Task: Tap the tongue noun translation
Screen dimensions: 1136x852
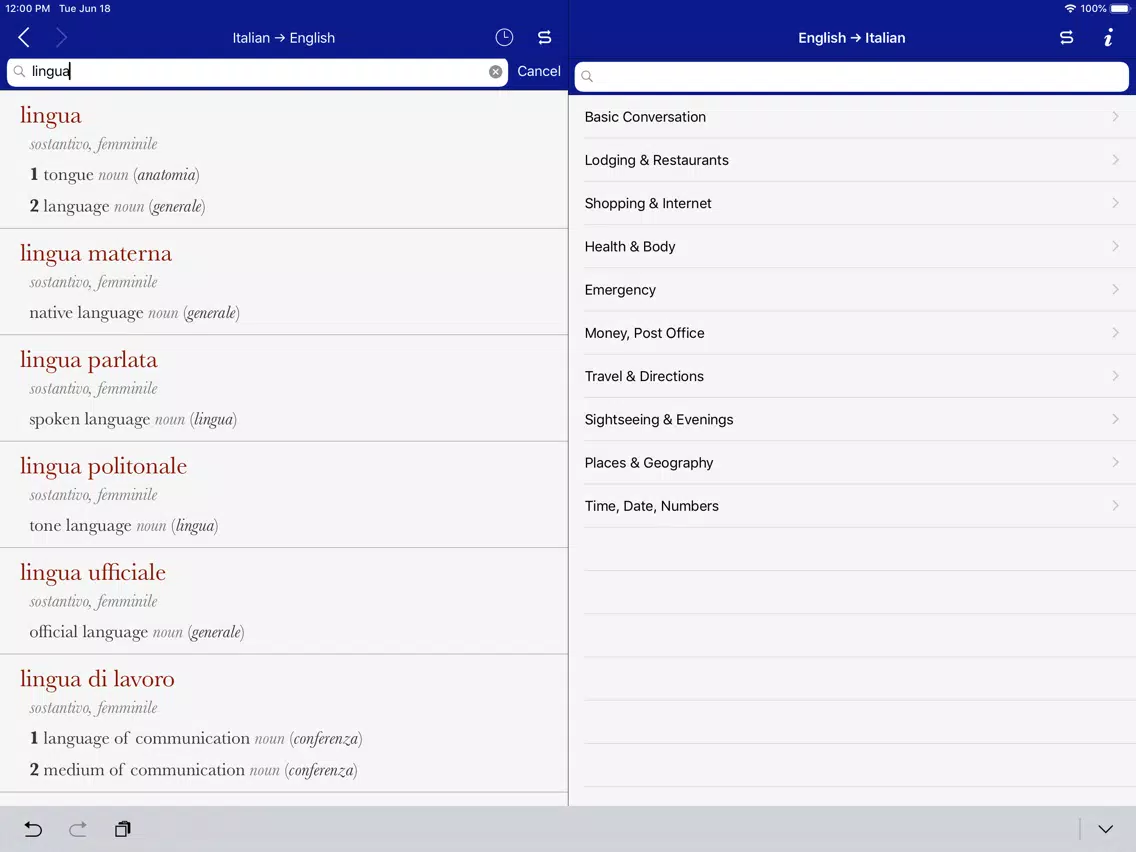Action: click(114, 175)
